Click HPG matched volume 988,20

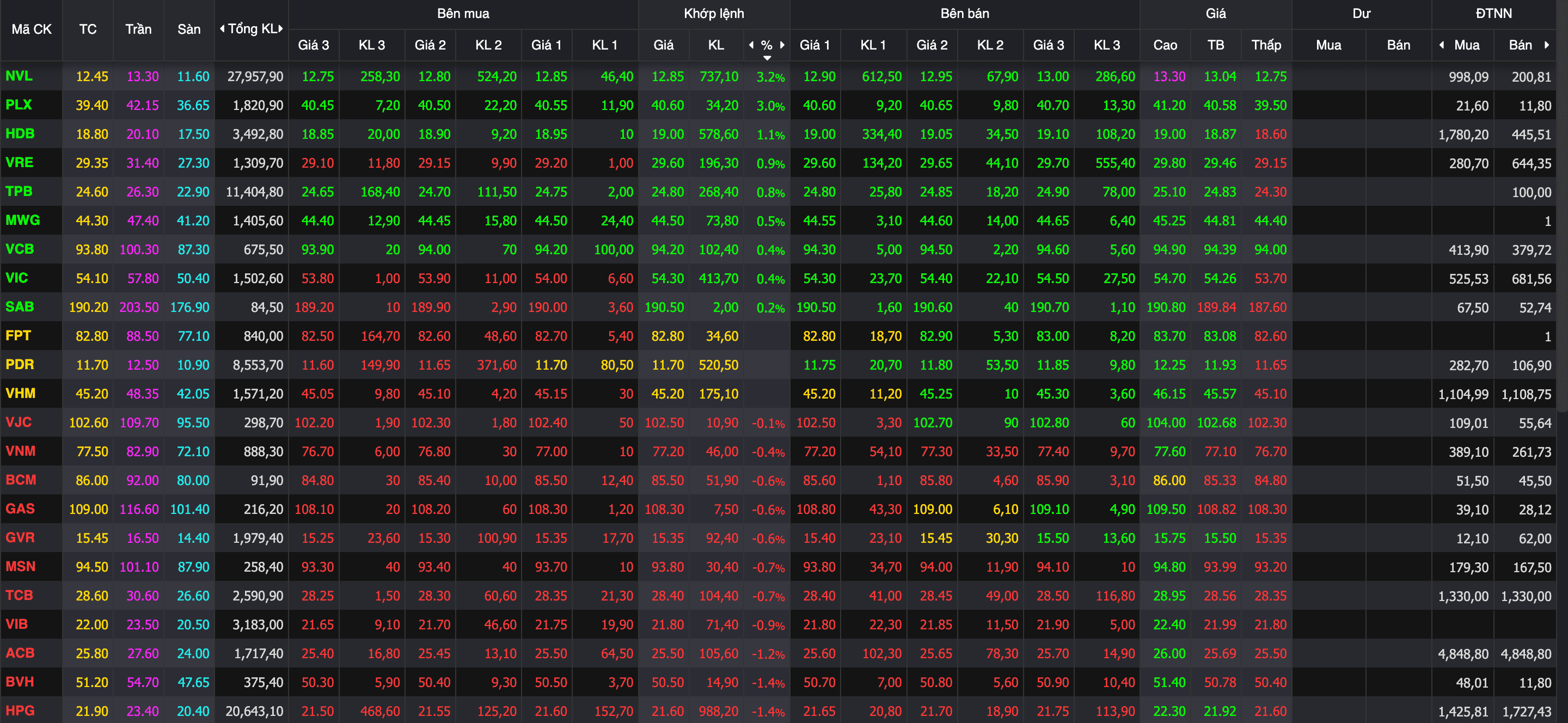pyautogui.click(x=718, y=711)
